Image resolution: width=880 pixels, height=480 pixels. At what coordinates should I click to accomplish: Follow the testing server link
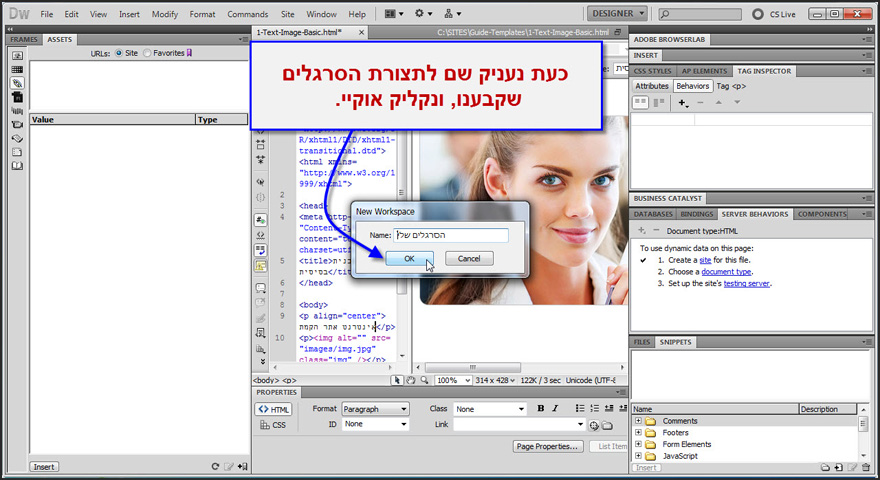tap(746, 284)
